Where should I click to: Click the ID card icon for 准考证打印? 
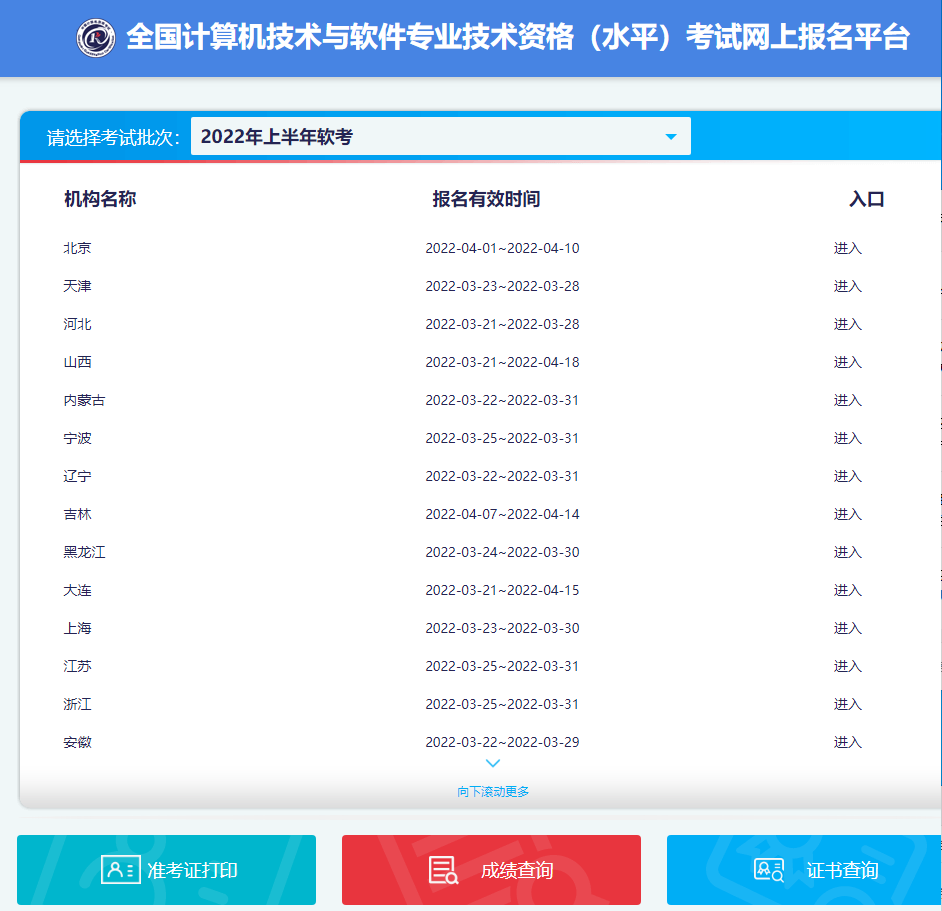tap(120, 870)
